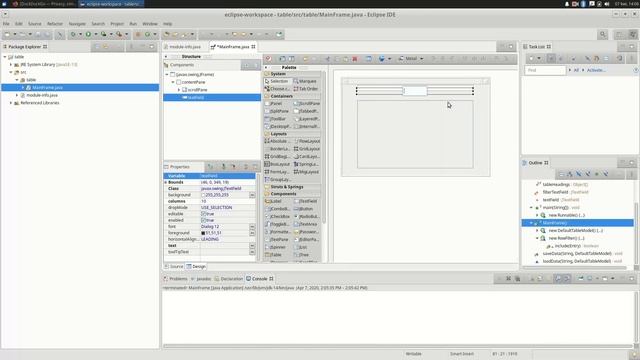Open the Run button dropdown arrow
The width and height of the screenshot is (640, 360).
point(96,34)
